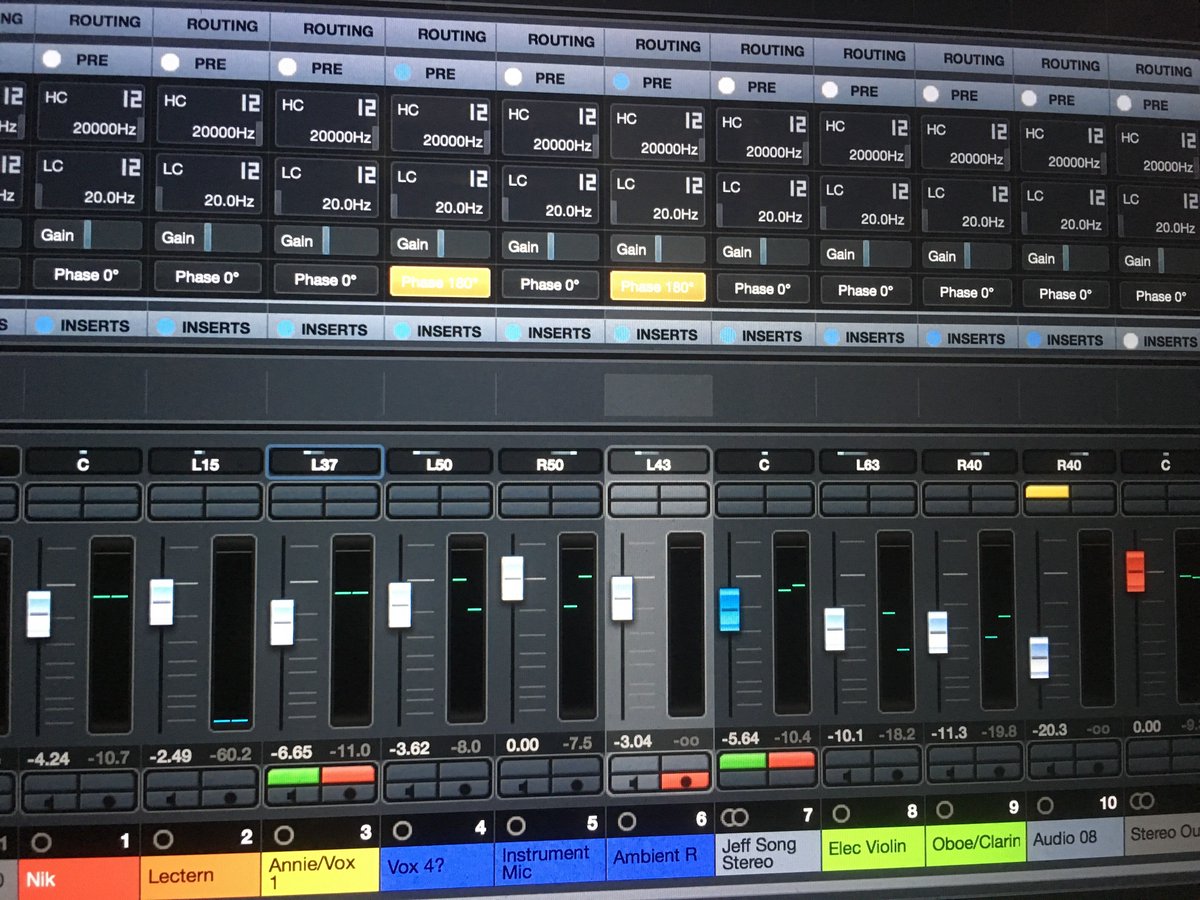Click red Write automation on Jeff Song Stereo
Image resolution: width=1200 pixels, height=900 pixels.
pos(792,760)
